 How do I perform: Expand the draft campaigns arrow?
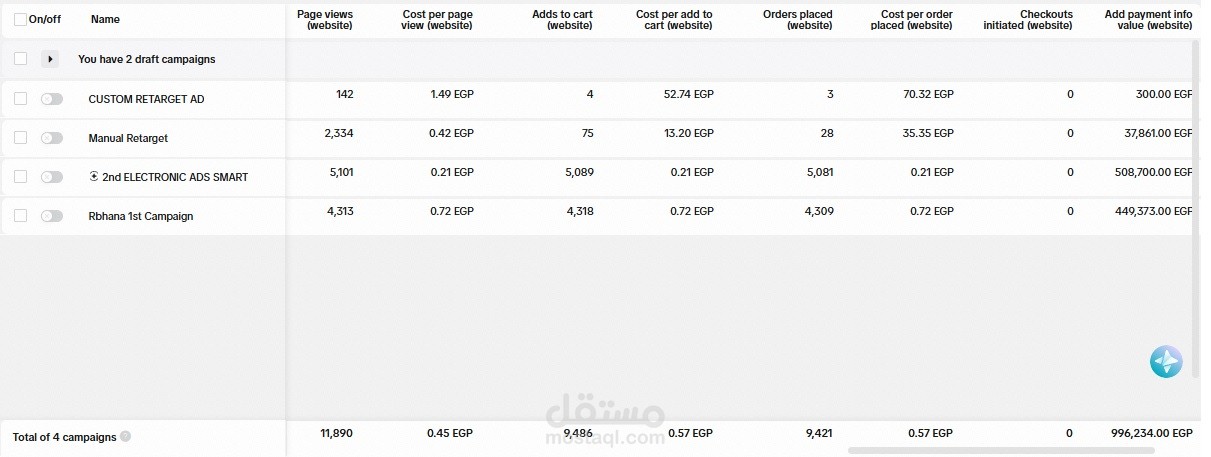(50, 59)
